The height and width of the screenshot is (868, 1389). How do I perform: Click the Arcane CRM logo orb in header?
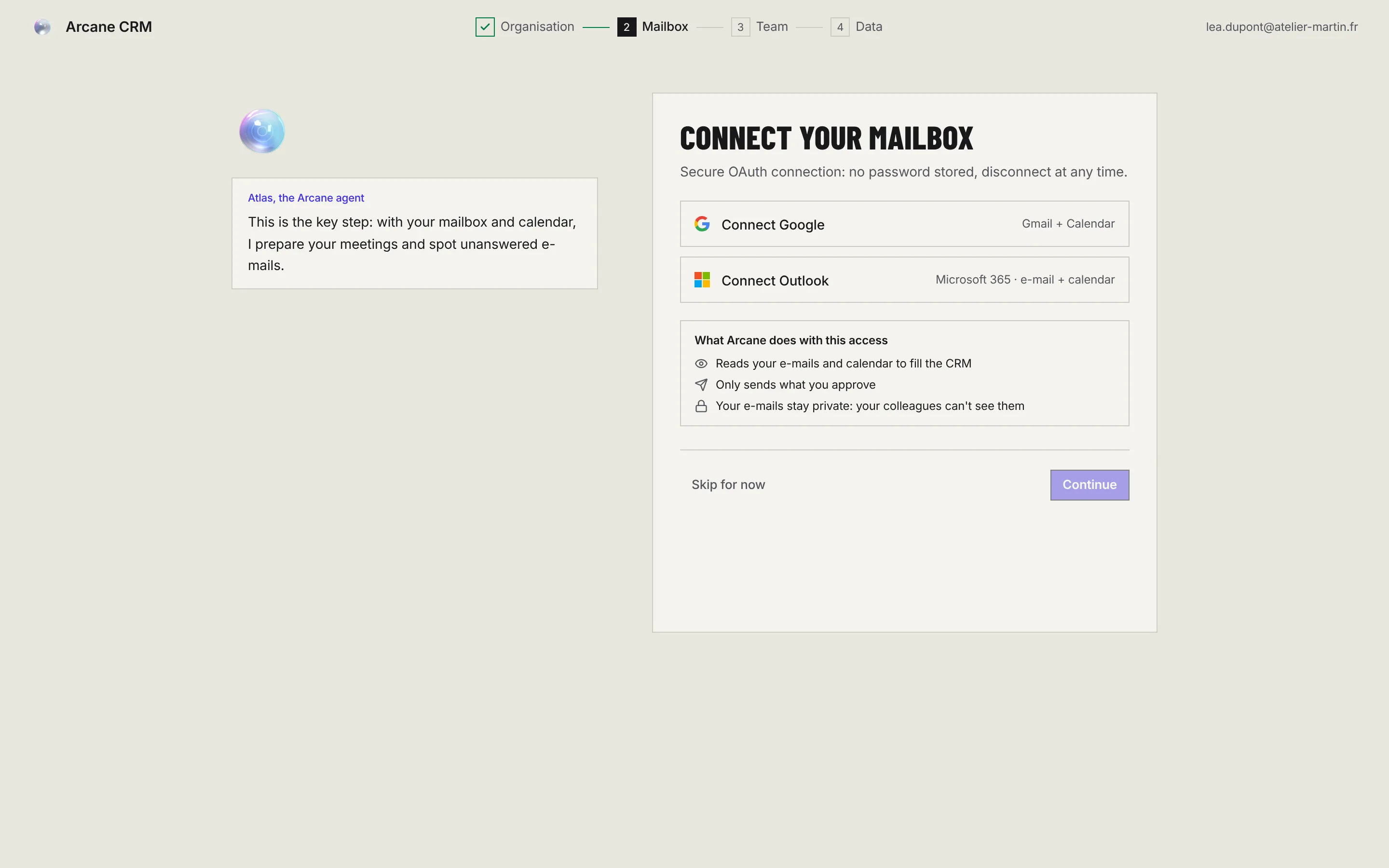tap(42, 27)
